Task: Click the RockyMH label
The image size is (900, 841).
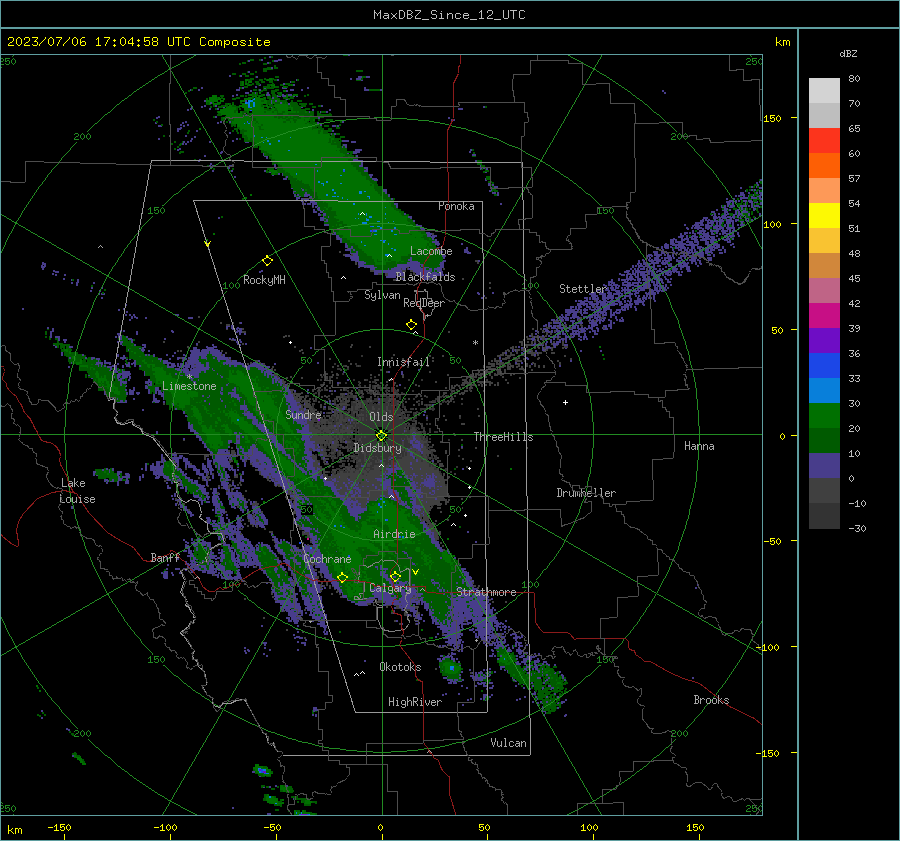Action: tap(264, 280)
